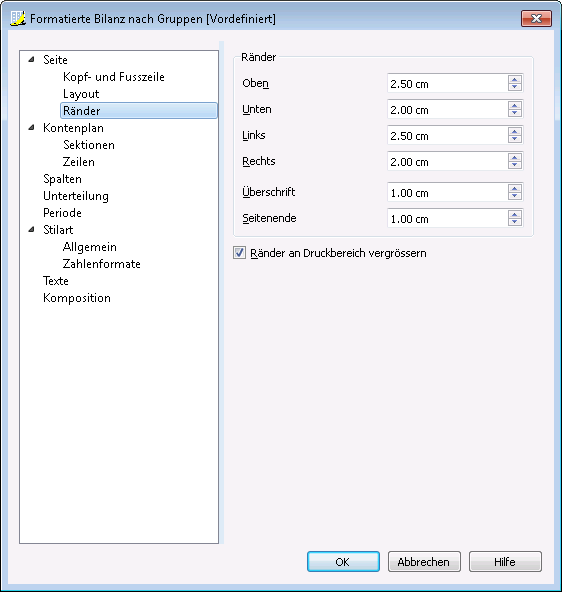Close the Formatierte Bilanz dialog
This screenshot has width=562, height=592.
click(x=536, y=18)
